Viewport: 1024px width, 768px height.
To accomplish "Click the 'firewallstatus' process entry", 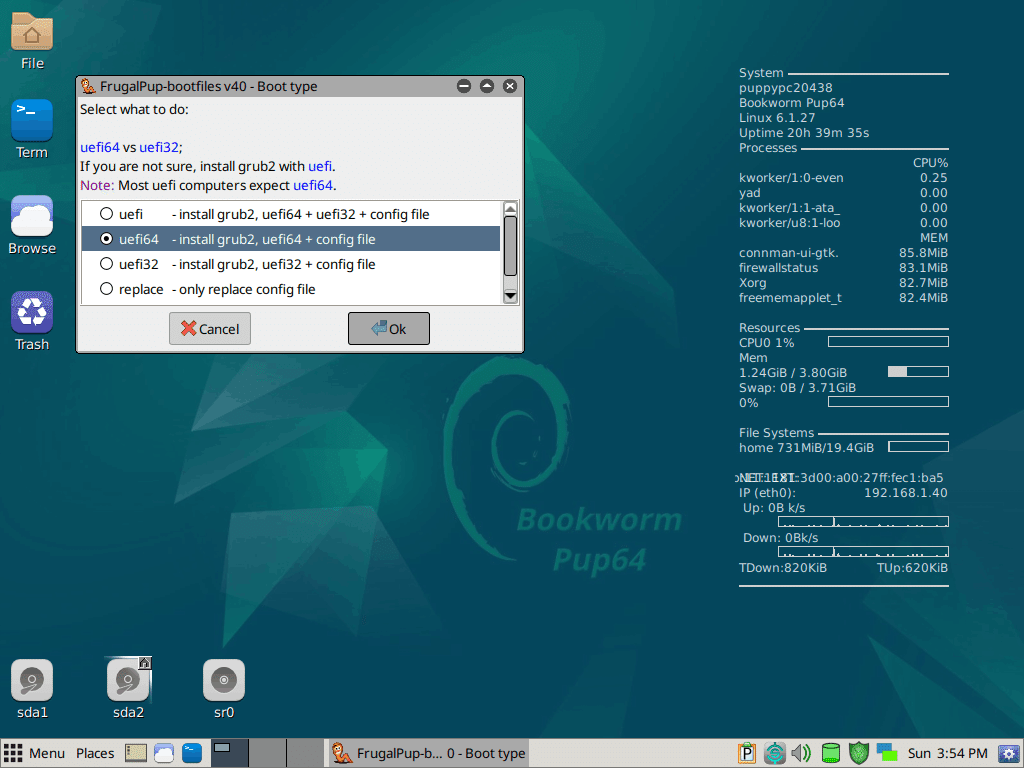I will (778, 268).
